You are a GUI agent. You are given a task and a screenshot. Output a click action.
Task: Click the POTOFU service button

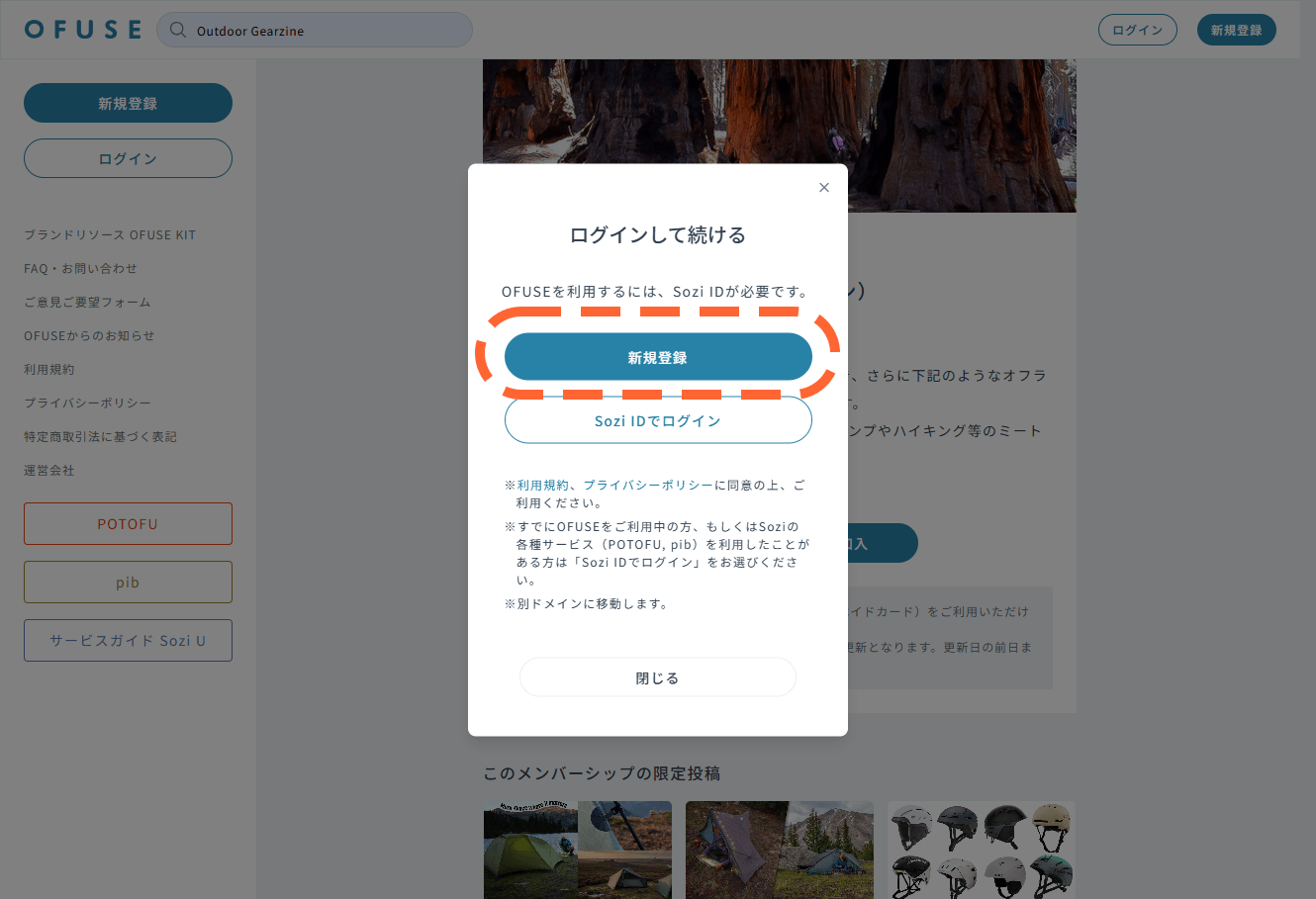coord(128,524)
